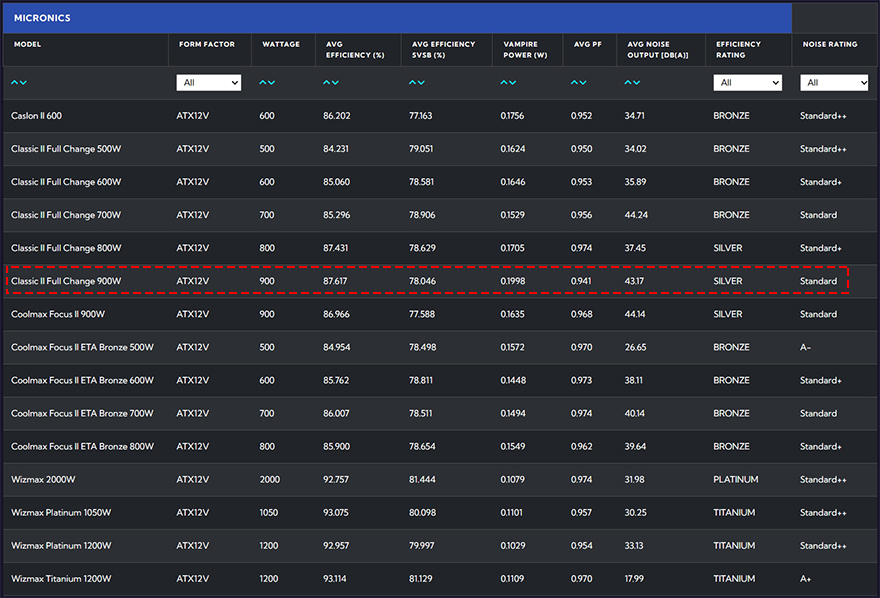Select Classic II Full Change 800W model
Image resolution: width=880 pixels, height=598 pixels.
[66, 248]
